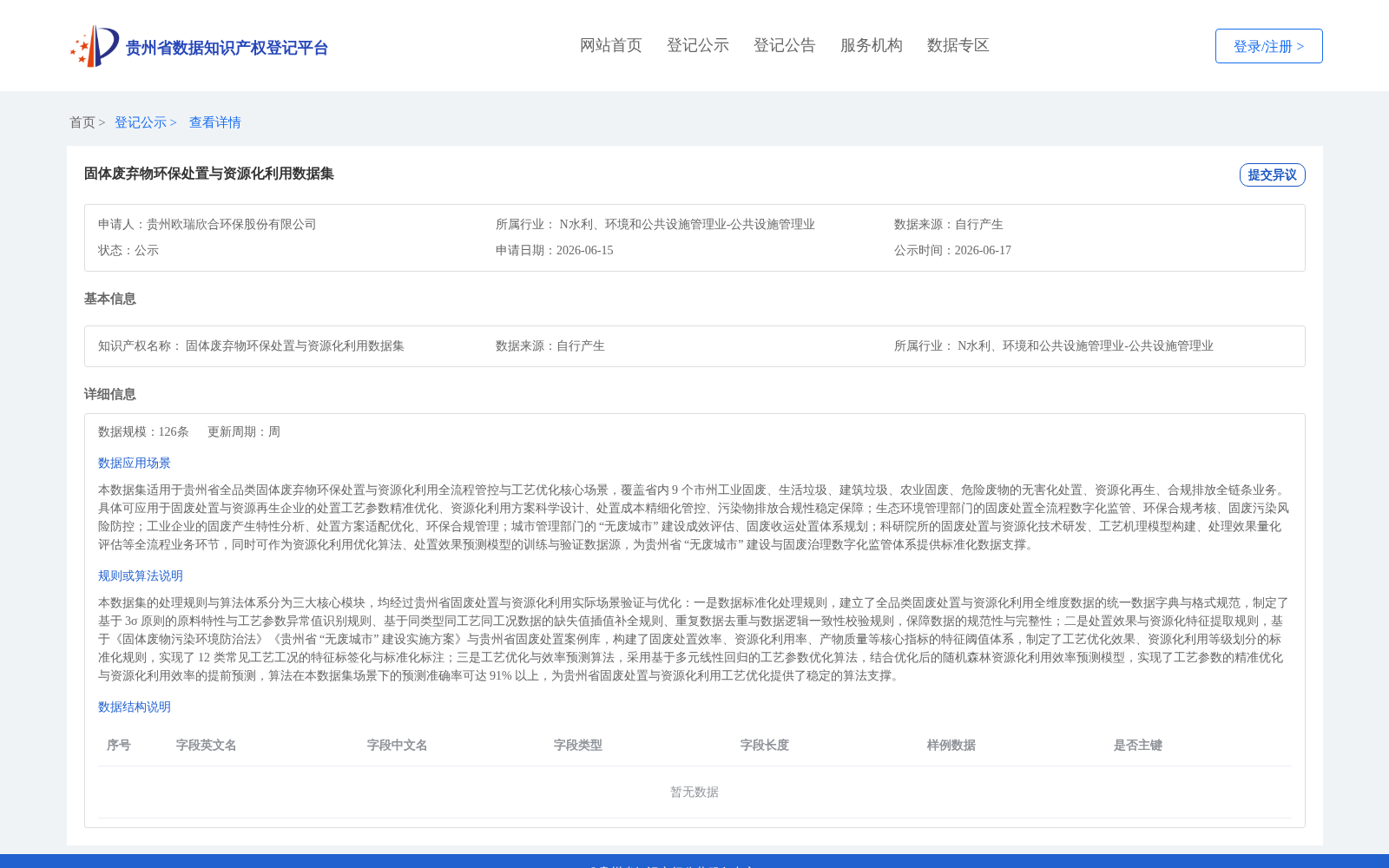
Task: Click the 字段类型 column header
Action: (578, 745)
